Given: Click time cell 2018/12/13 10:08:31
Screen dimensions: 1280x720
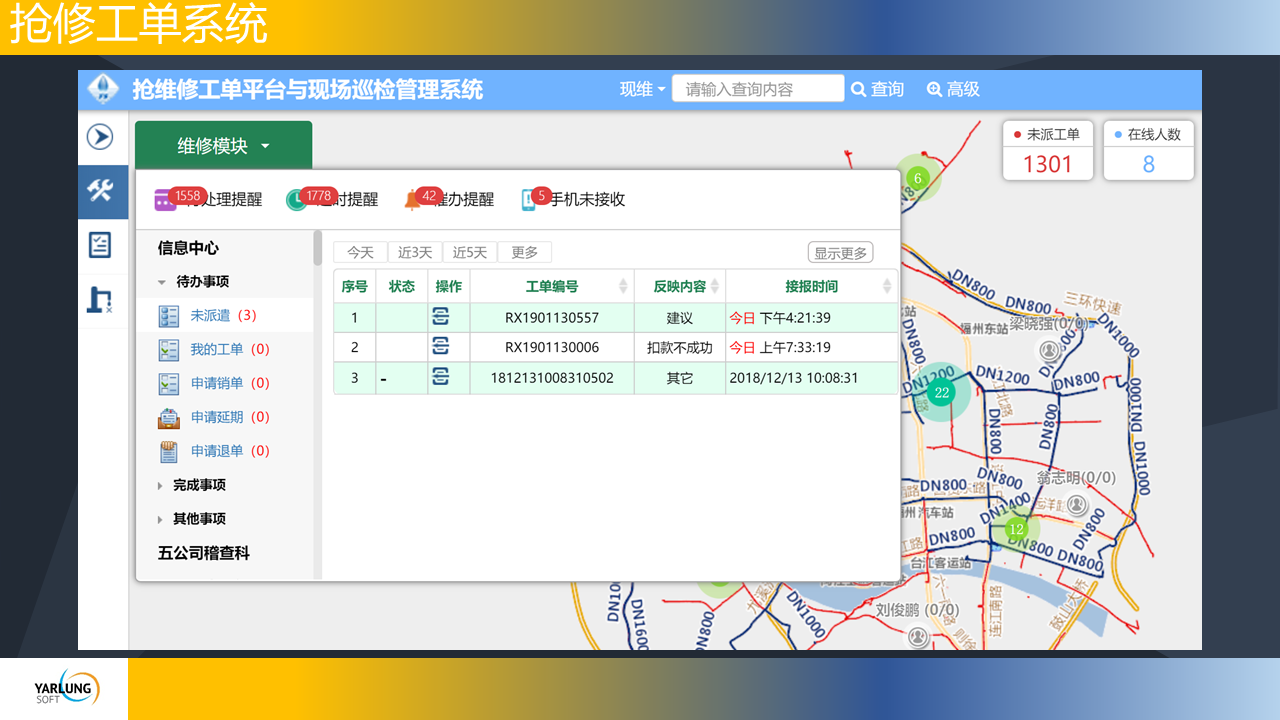Looking at the screenshot, I should pyautogui.click(x=812, y=378).
